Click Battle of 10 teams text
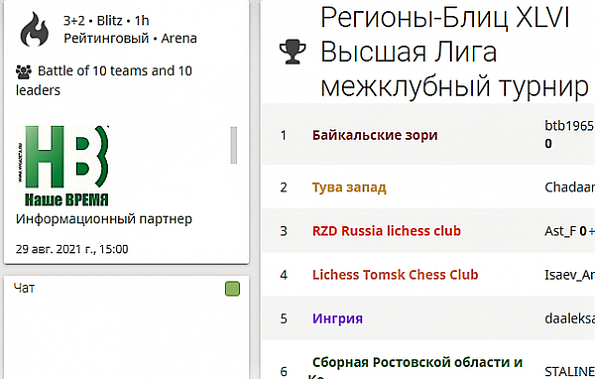Screen dimensions: 595x379 tap(104, 80)
